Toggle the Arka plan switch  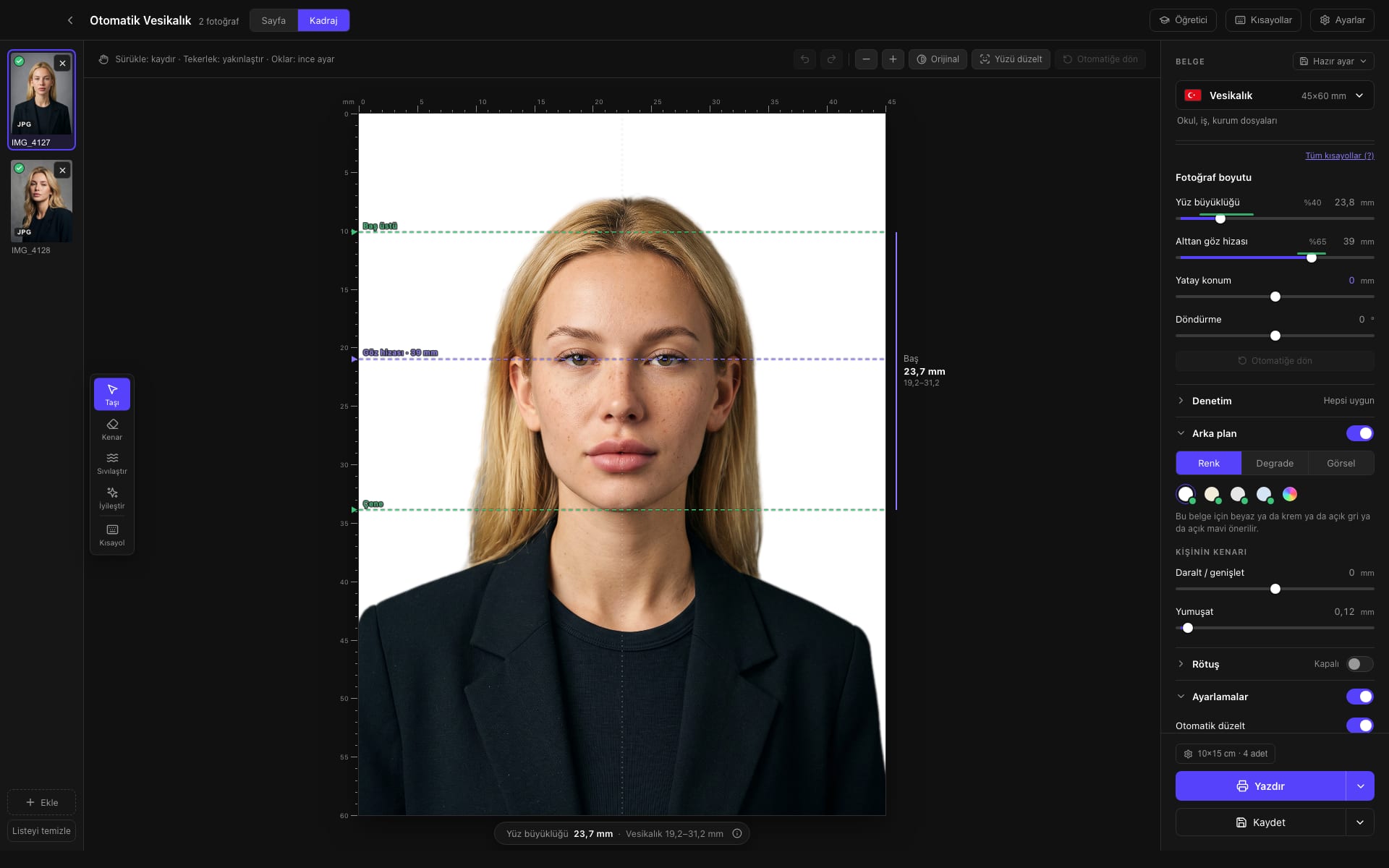1359,433
